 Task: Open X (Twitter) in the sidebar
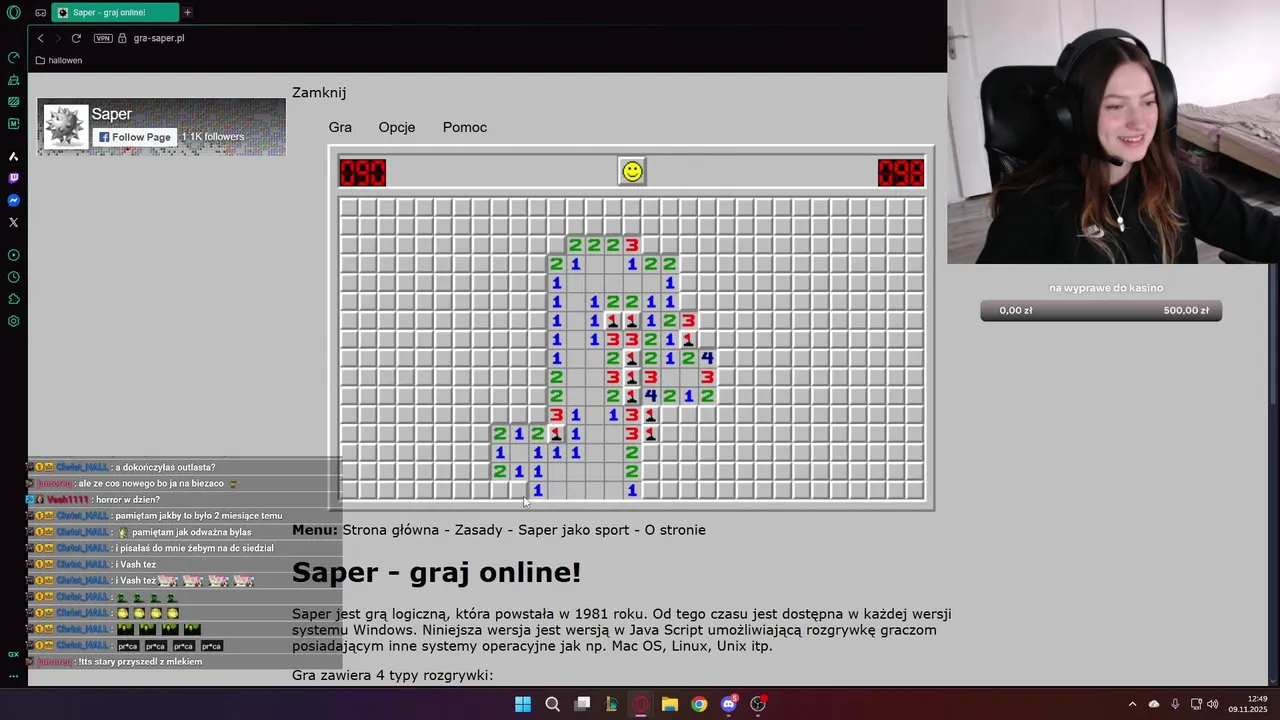[x=13, y=222]
